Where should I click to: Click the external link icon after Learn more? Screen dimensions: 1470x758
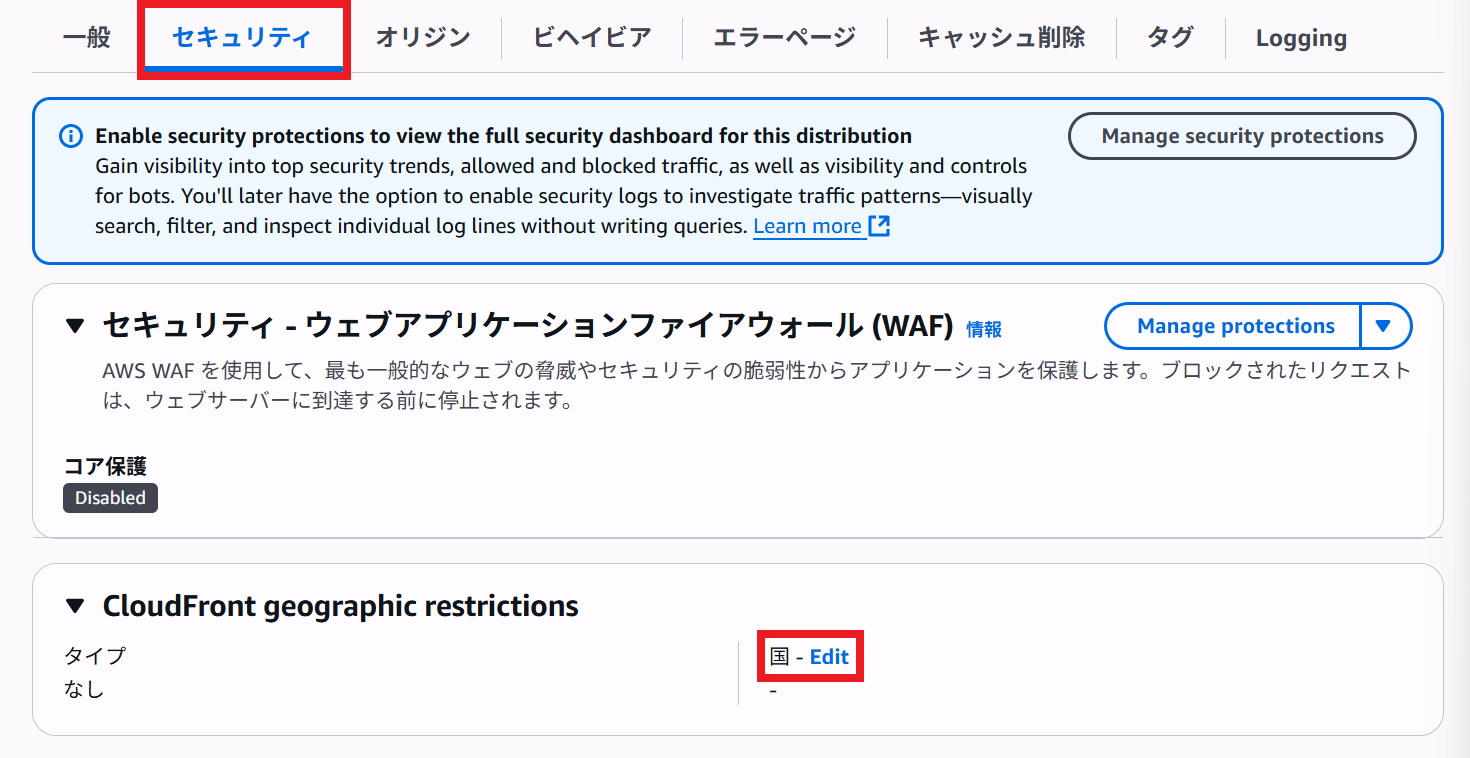tap(879, 226)
